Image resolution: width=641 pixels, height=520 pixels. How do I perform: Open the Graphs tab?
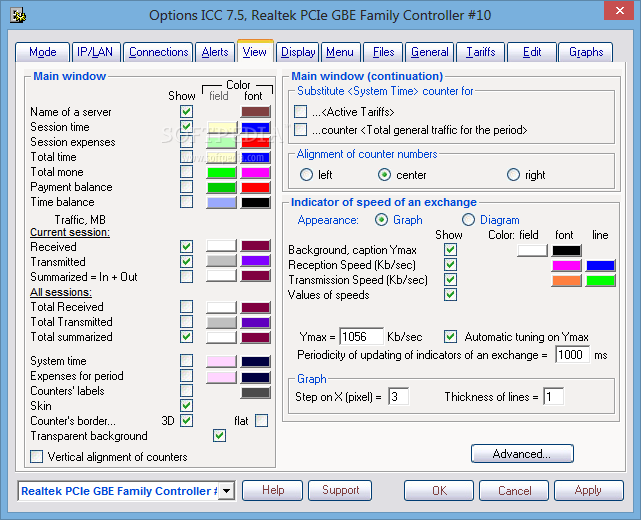coord(586,52)
